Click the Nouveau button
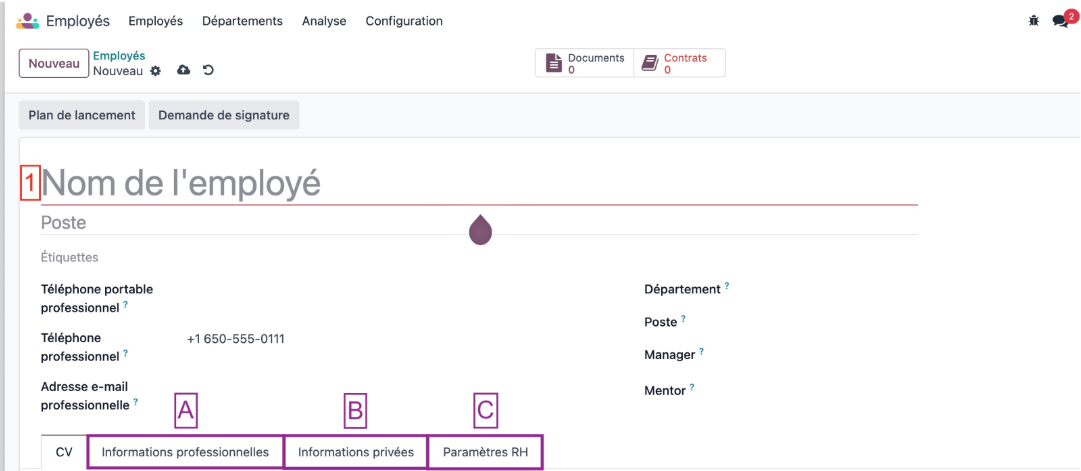The height and width of the screenshot is (471, 1081). click(54, 63)
